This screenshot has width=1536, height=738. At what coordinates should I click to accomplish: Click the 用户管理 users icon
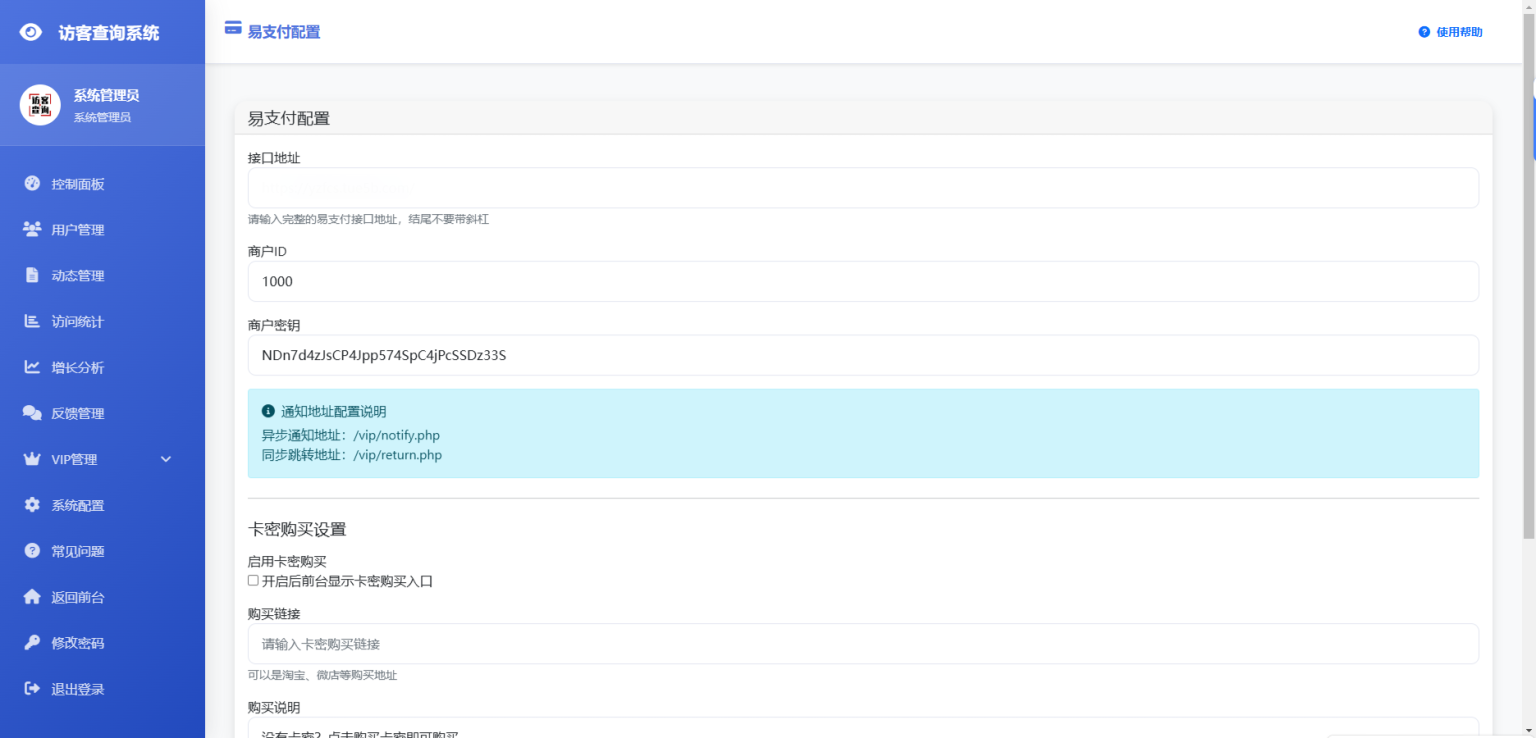click(32, 230)
